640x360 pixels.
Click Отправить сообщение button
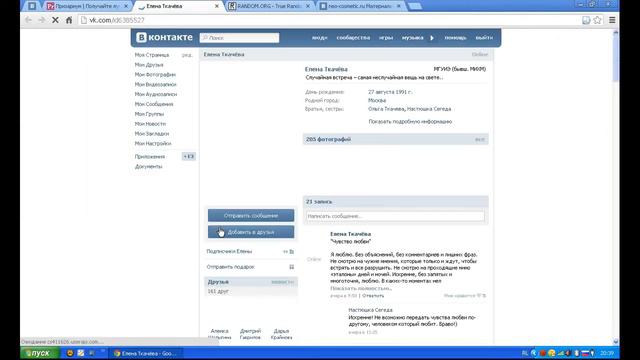point(251,215)
